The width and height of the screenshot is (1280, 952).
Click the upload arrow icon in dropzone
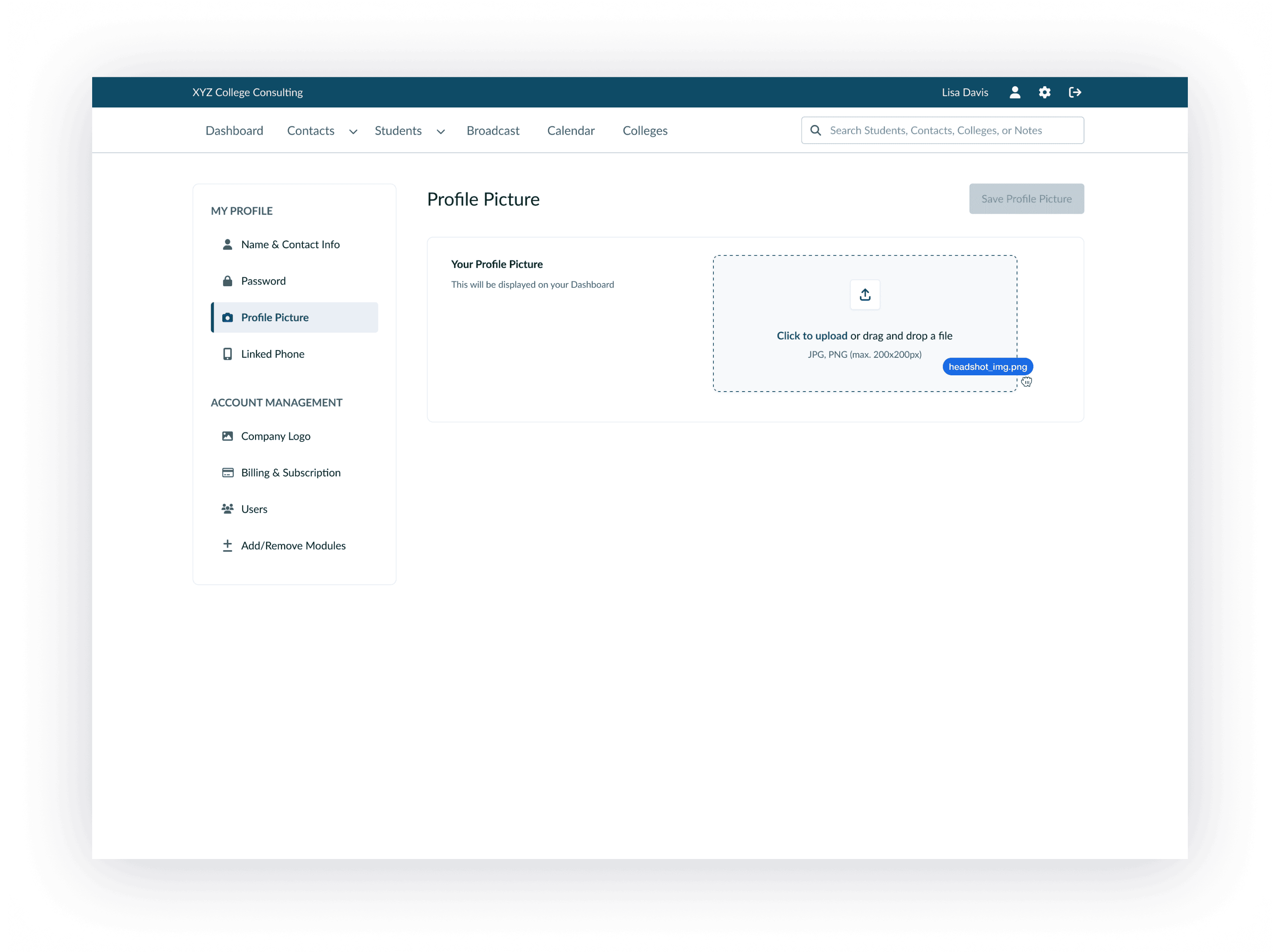click(x=864, y=295)
